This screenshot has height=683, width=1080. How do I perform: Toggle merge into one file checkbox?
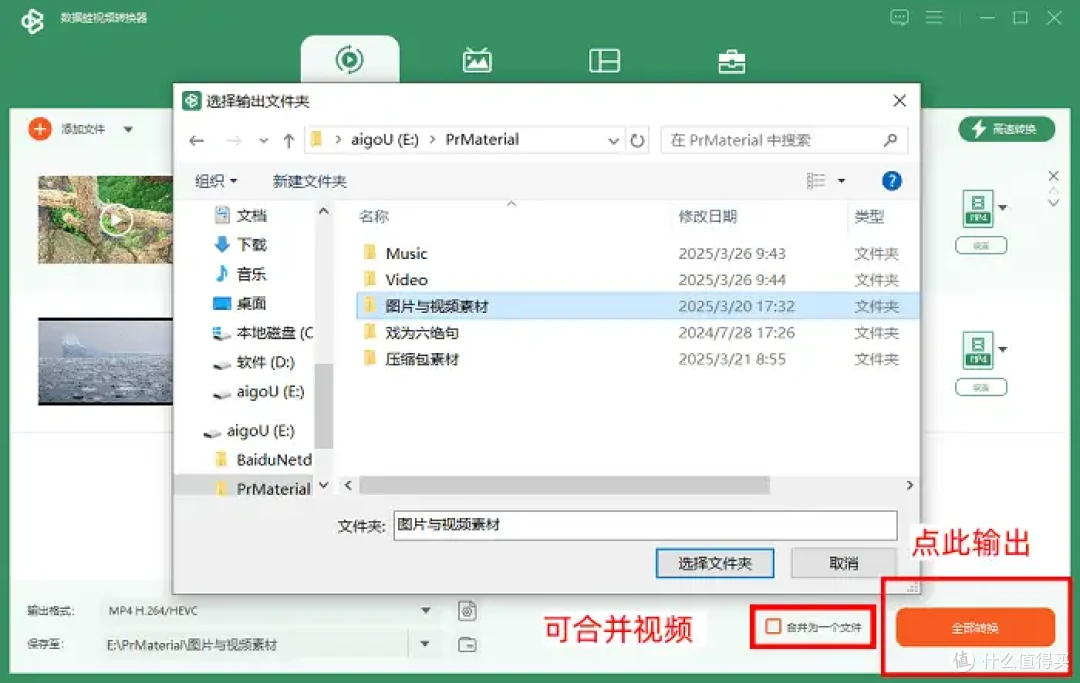point(773,627)
